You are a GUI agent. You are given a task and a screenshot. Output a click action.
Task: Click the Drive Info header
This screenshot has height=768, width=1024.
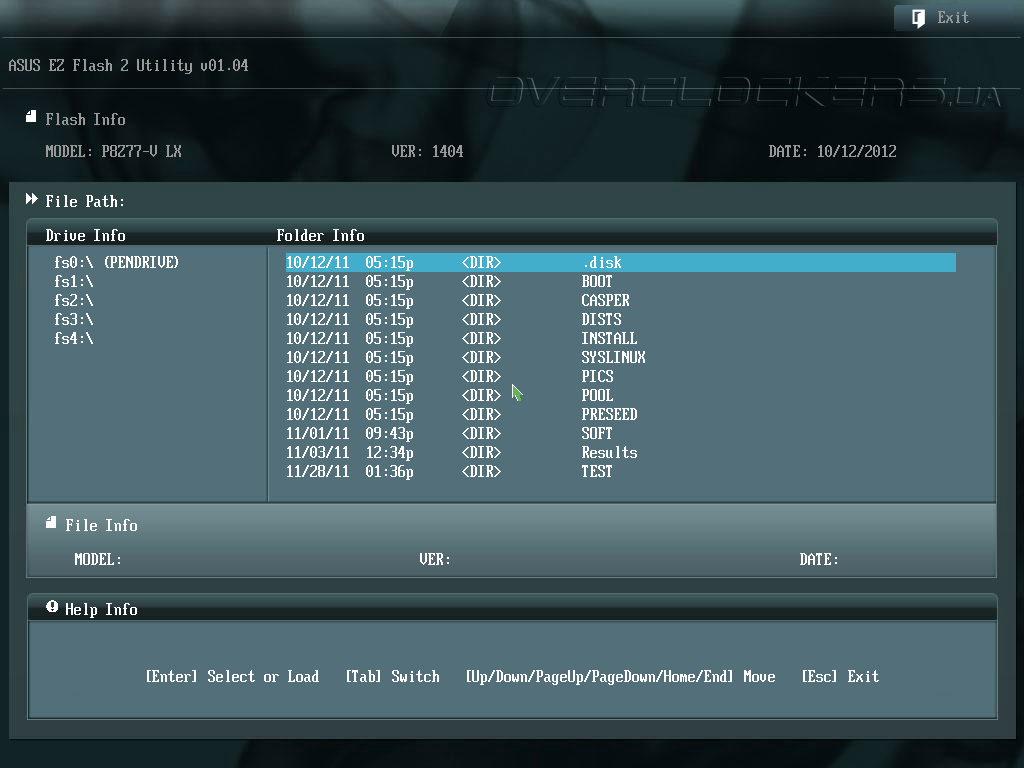click(x=86, y=235)
